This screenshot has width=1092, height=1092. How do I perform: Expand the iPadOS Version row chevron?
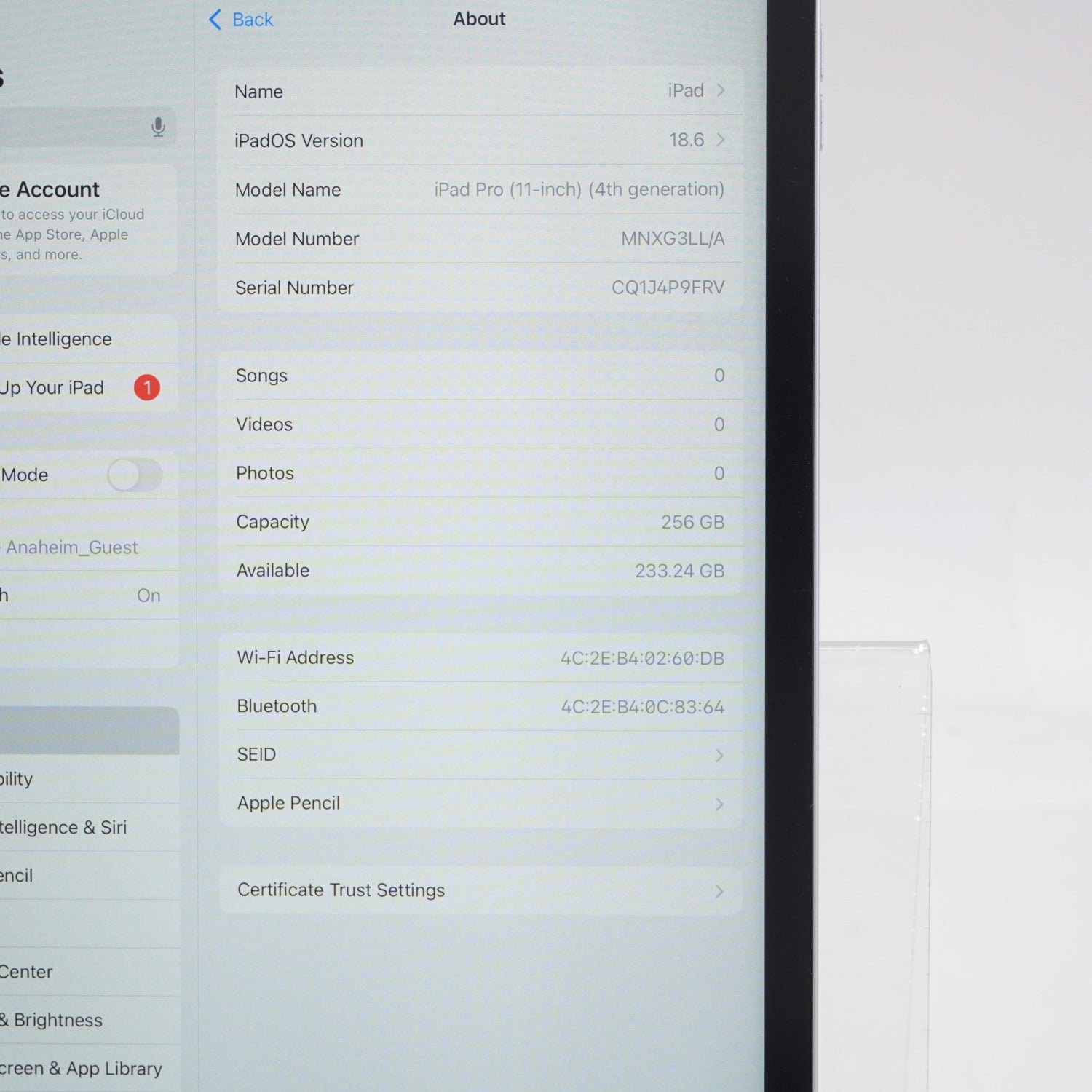(x=721, y=139)
